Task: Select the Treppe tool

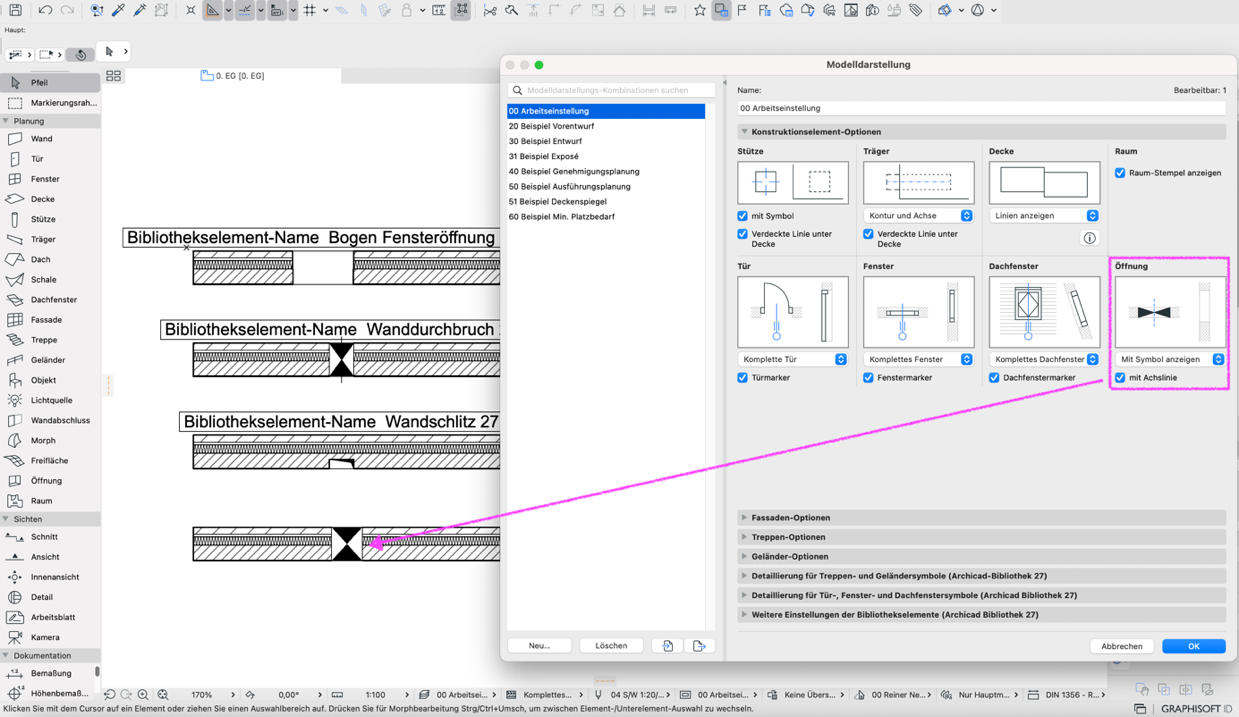Action: click(x=50, y=340)
